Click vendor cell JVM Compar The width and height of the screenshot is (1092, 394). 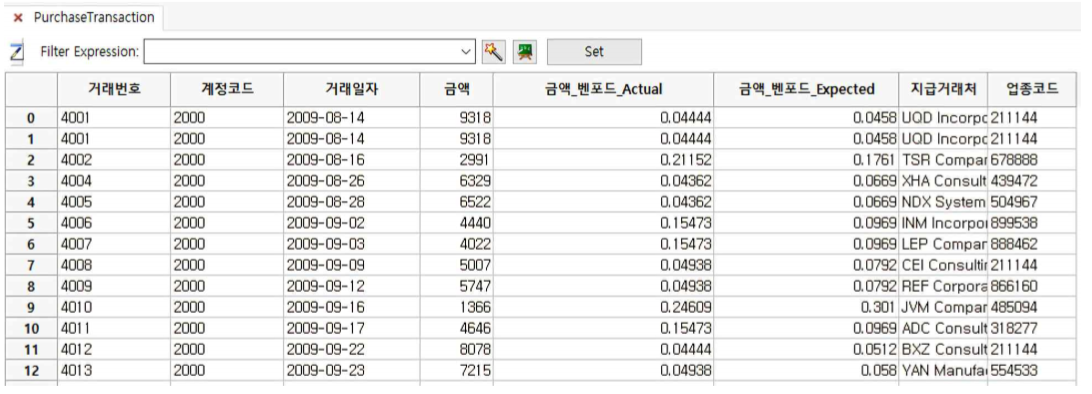click(944, 307)
